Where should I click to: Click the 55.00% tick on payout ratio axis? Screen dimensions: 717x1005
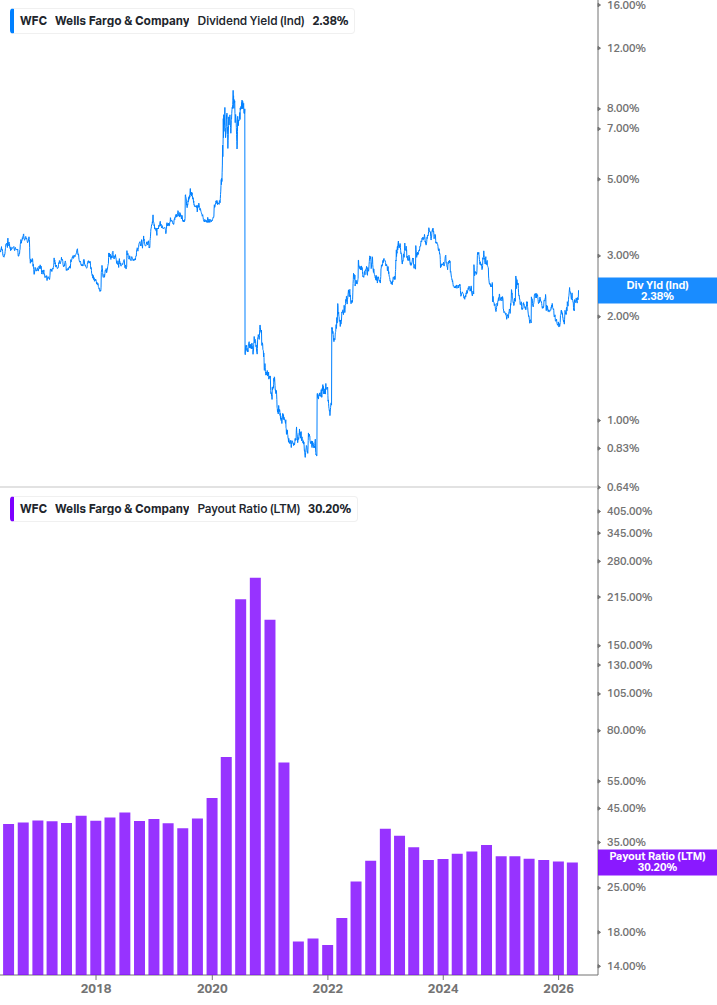pos(626,781)
